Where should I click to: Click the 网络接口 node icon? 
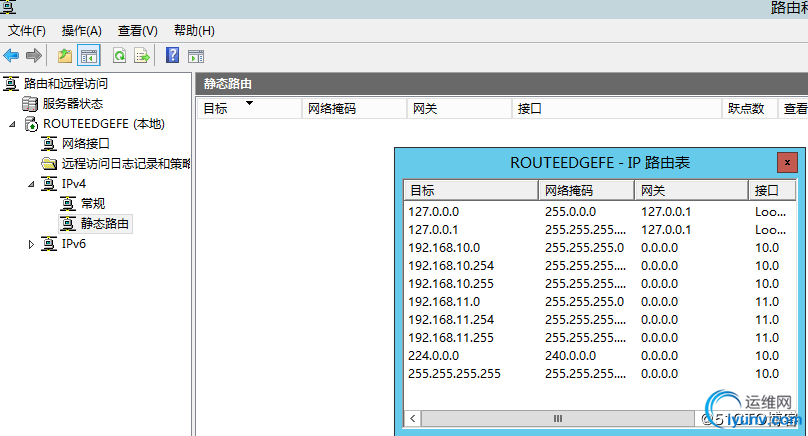[x=49, y=143]
